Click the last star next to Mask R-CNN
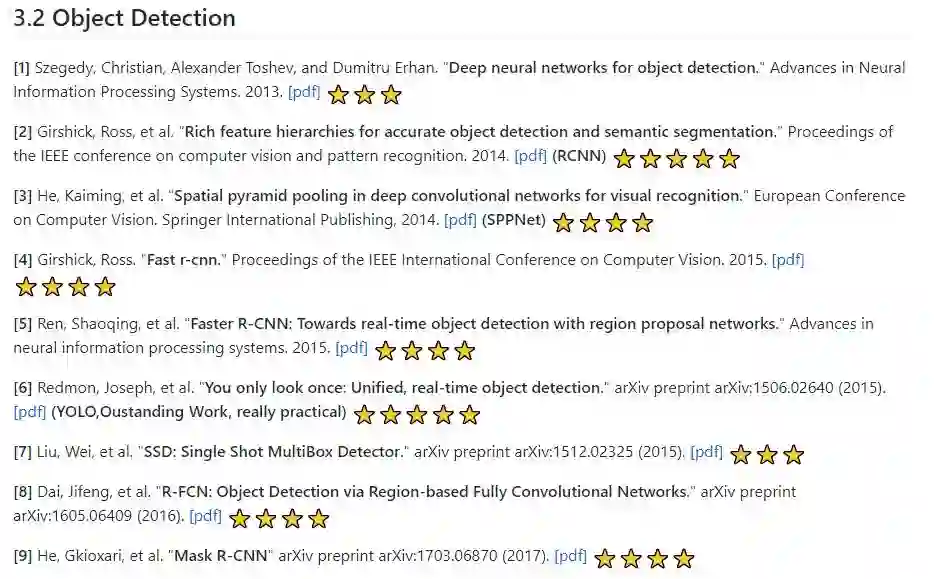Screen dimensions: 936x579 (684, 559)
